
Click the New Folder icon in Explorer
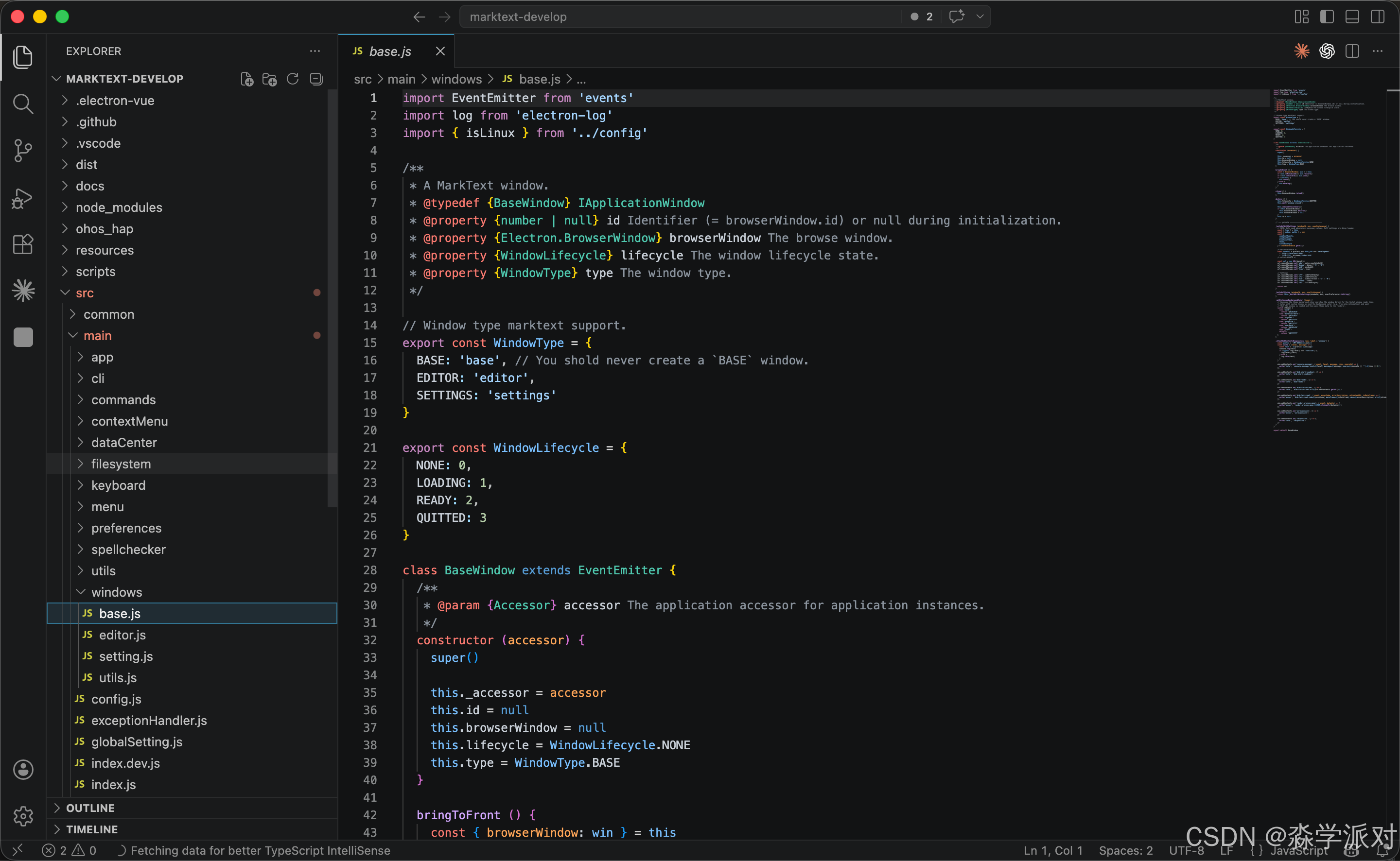coord(269,79)
